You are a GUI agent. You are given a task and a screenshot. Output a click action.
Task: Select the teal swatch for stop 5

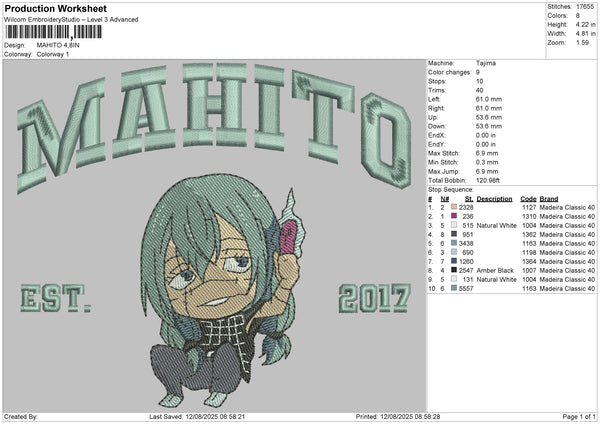click(455, 244)
